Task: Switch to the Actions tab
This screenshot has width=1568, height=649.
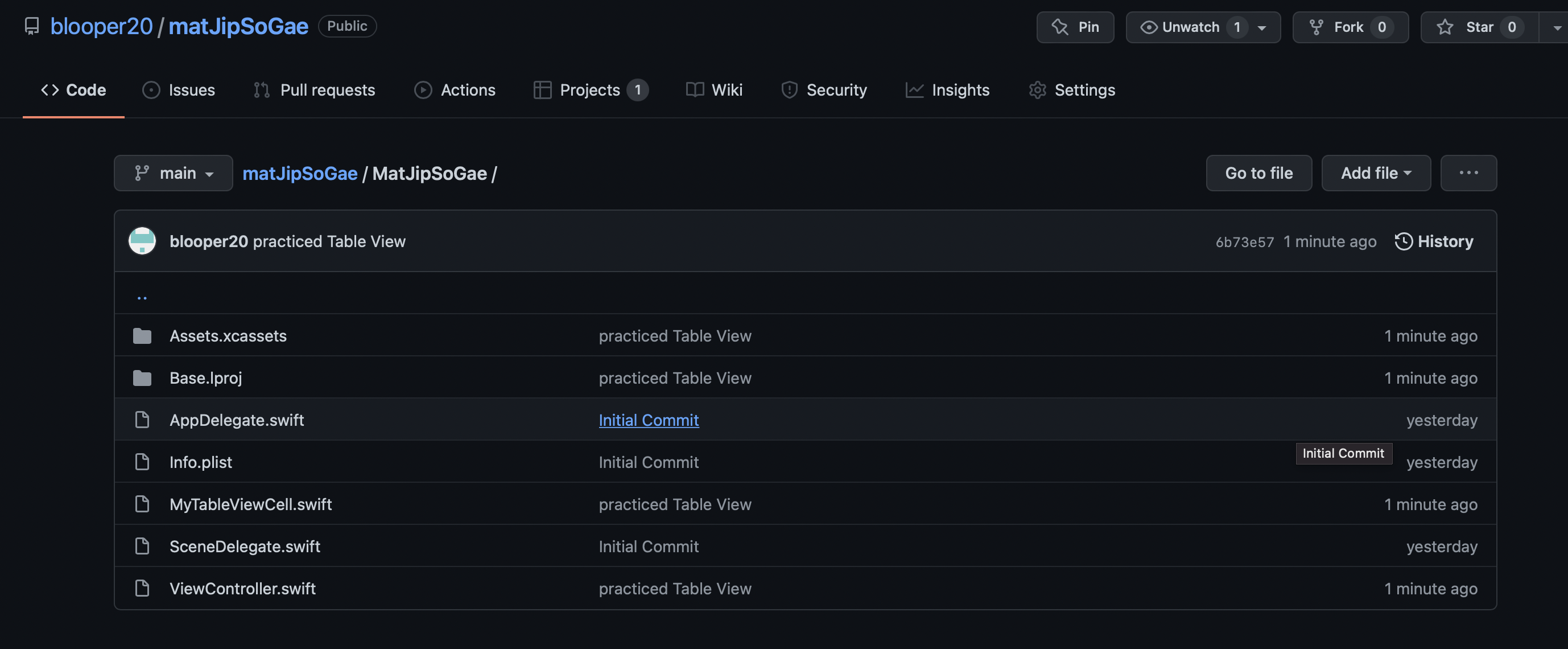Action: 455,90
